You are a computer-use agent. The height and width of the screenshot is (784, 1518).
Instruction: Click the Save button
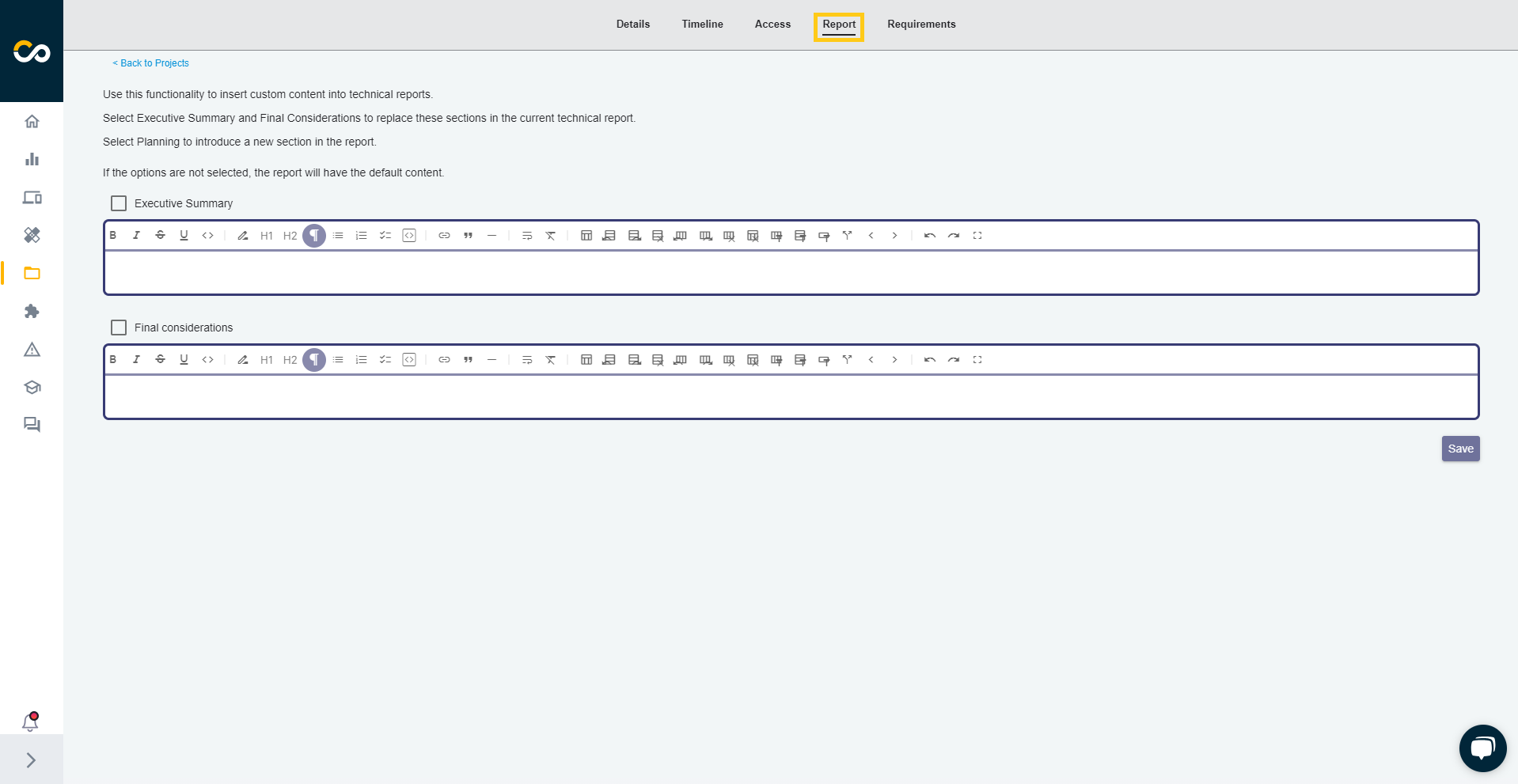pos(1460,449)
